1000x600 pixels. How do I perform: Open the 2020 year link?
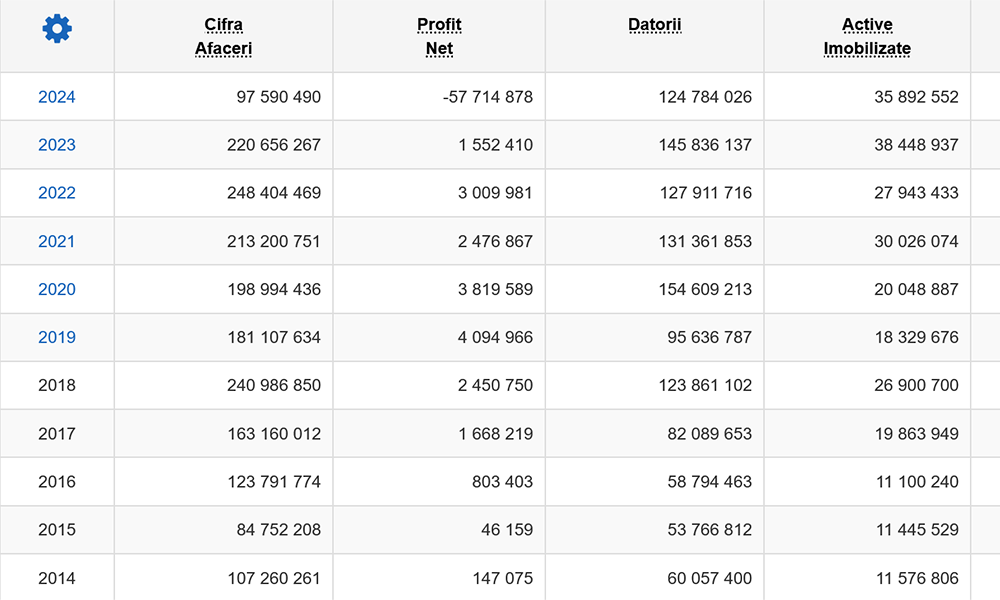57,289
